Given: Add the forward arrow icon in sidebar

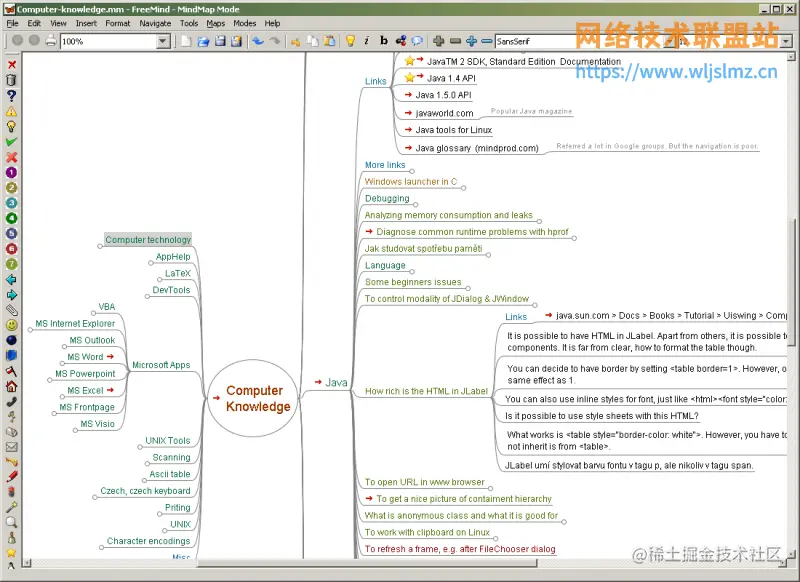Looking at the screenshot, I should [x=11, y=295].
